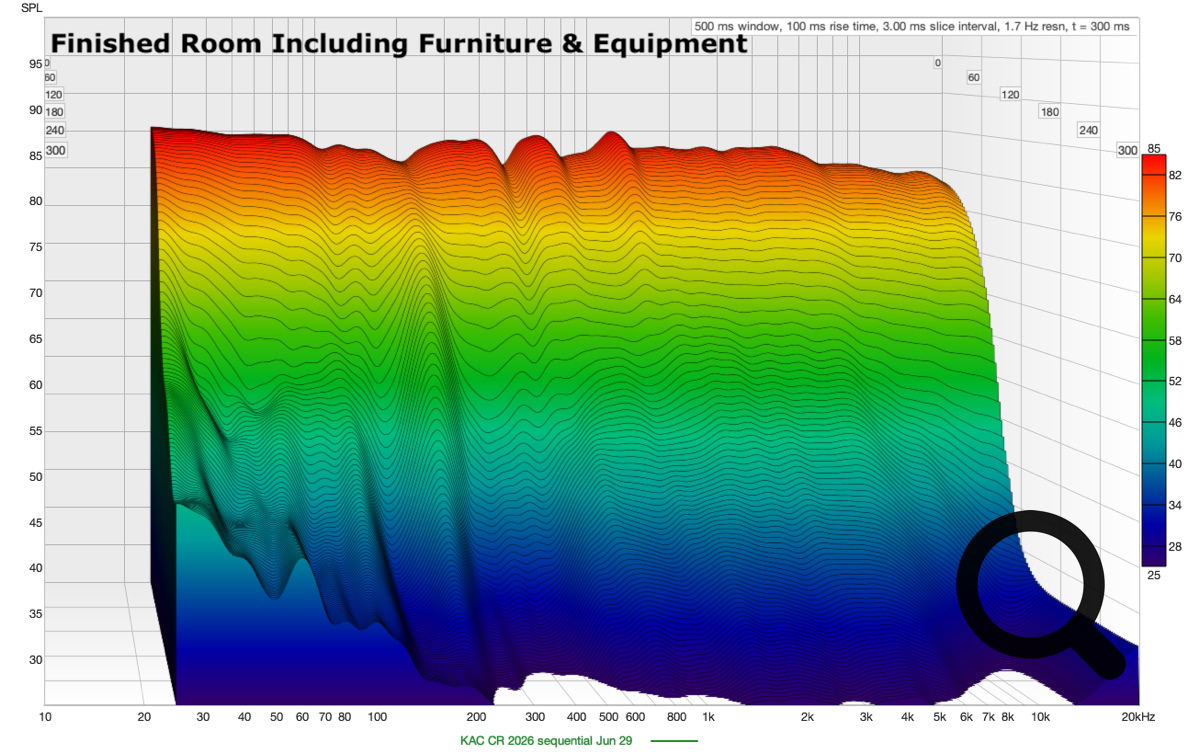Click the title Finished Room Including Furniture & Equipment
Screen dimensions: 1200x754
[x=399, y=44]
